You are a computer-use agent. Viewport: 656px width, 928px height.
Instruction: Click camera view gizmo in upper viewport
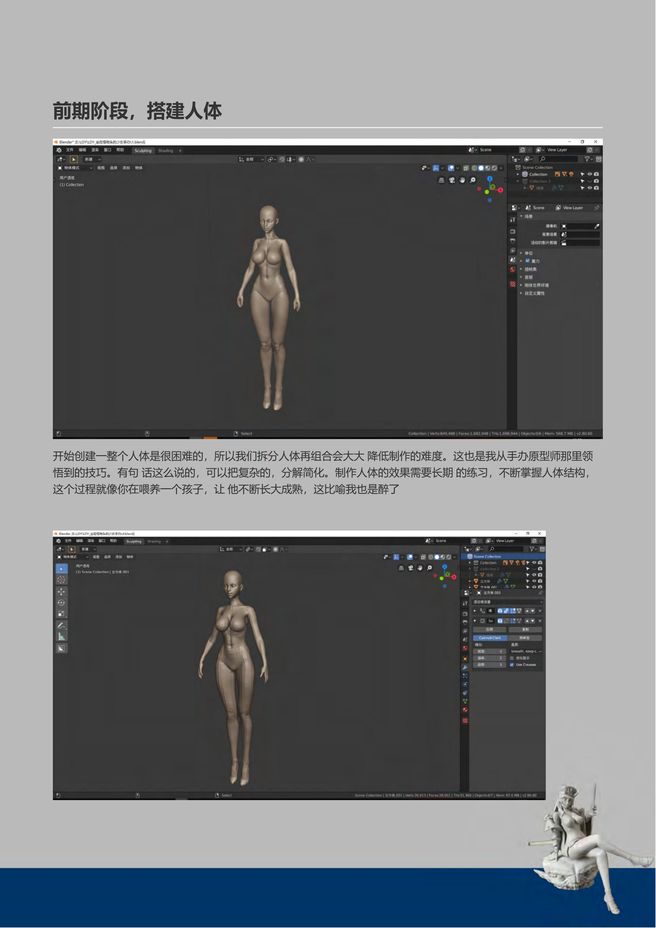tap(452, 180)
